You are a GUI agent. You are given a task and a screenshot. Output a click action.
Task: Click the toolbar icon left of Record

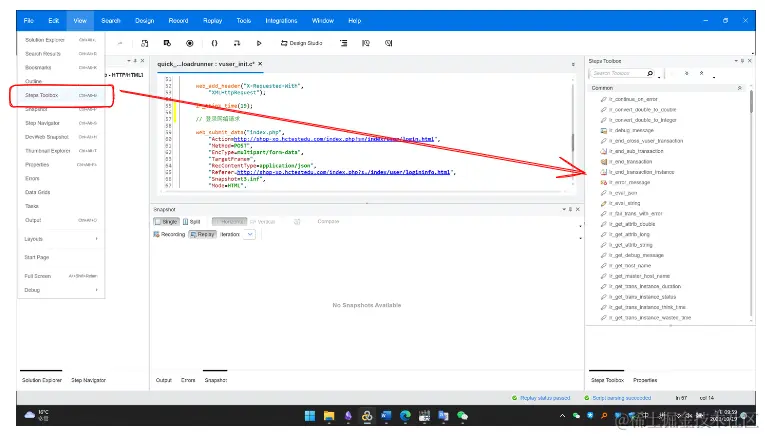pyautogui.click(x=167, y=43)
